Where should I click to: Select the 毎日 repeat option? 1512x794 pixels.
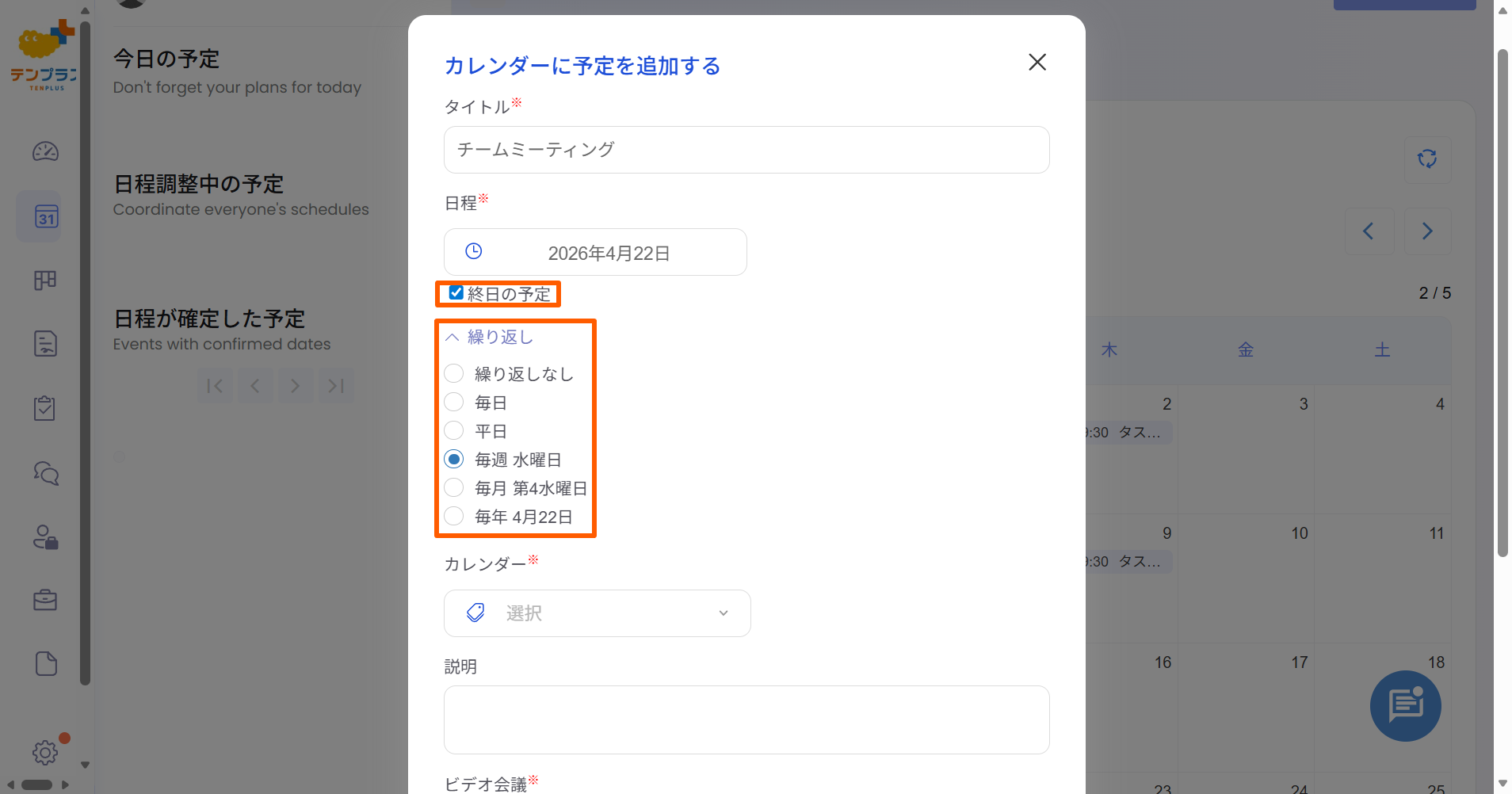[453, 402]
